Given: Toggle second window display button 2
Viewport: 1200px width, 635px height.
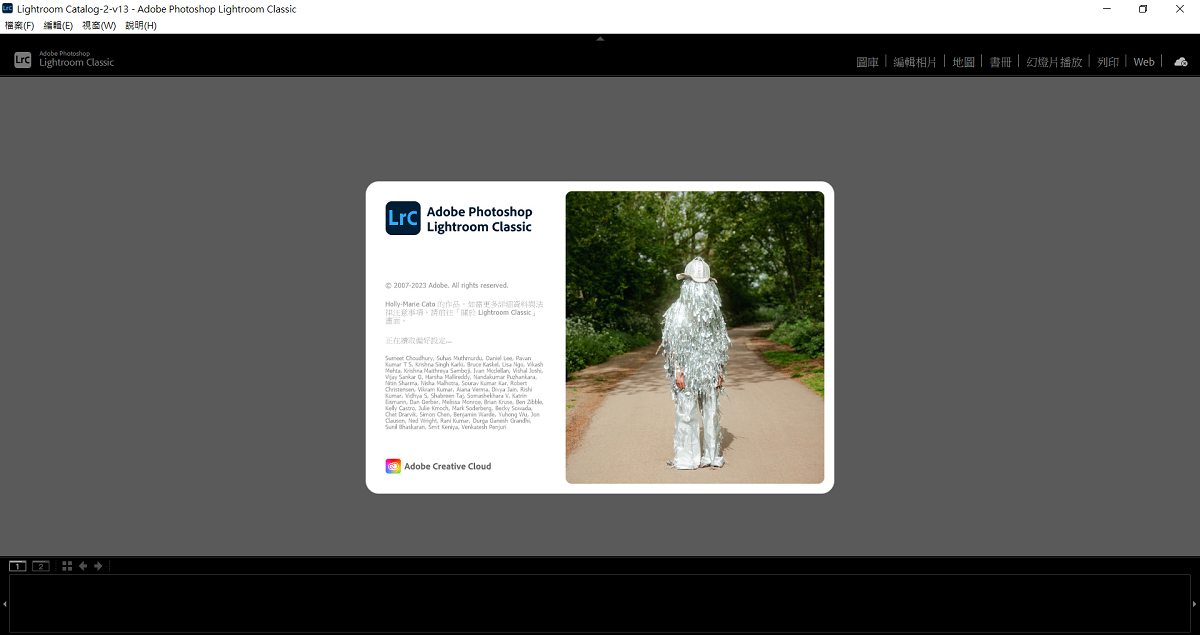Looking at the screenshot, I should (x=41, y=566).
